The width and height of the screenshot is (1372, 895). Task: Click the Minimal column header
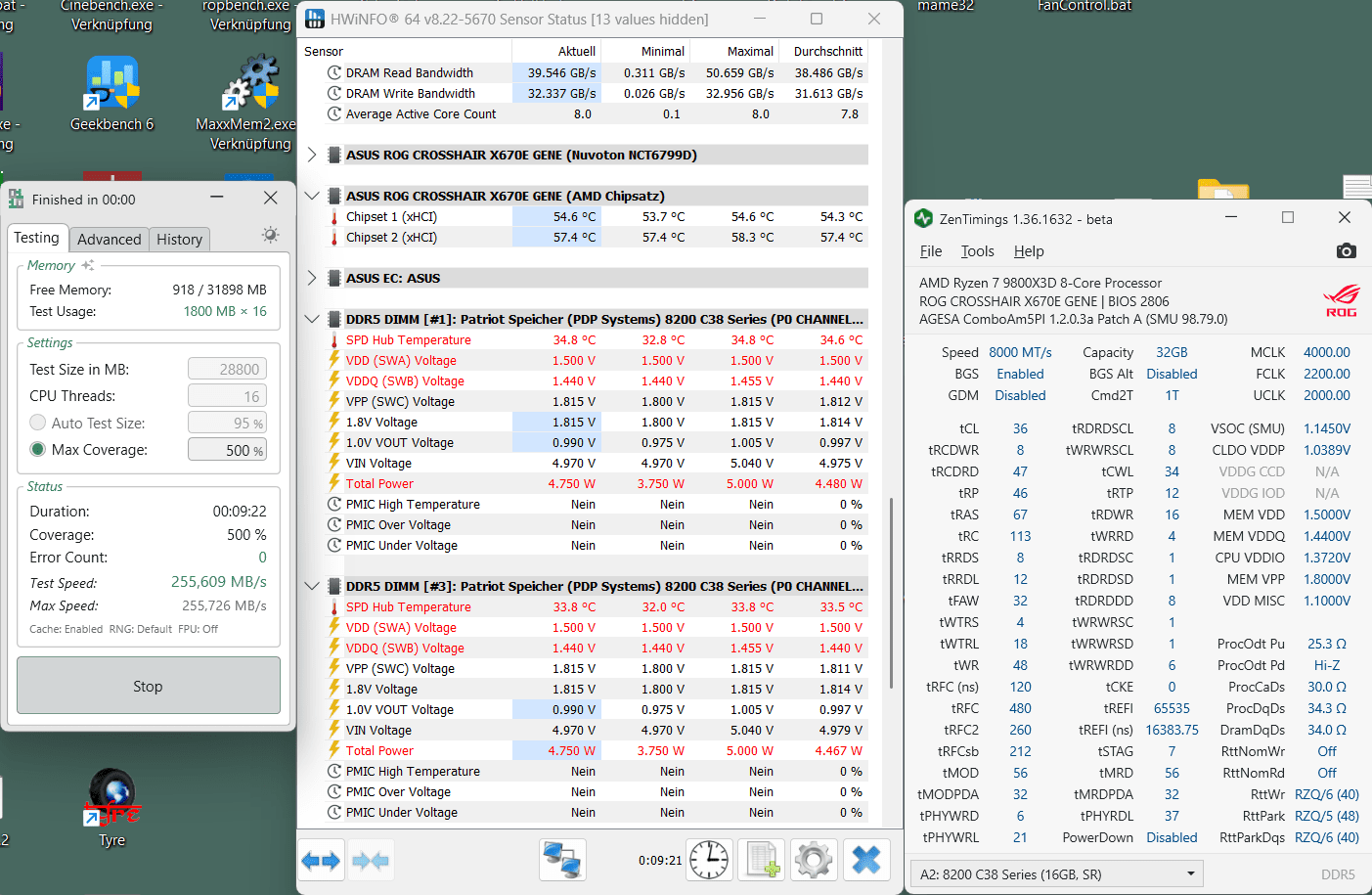click(x=645, y=52)
